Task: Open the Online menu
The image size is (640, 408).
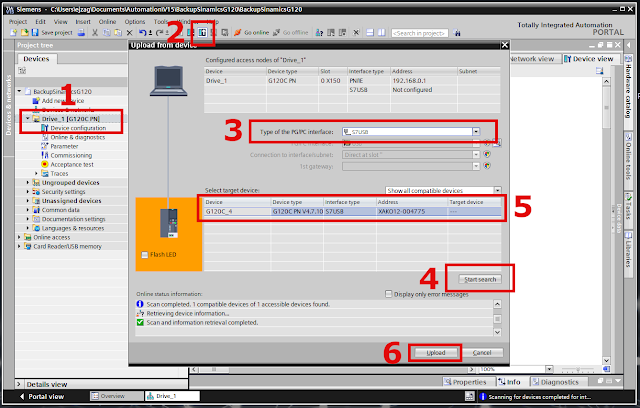Action: 107,22
